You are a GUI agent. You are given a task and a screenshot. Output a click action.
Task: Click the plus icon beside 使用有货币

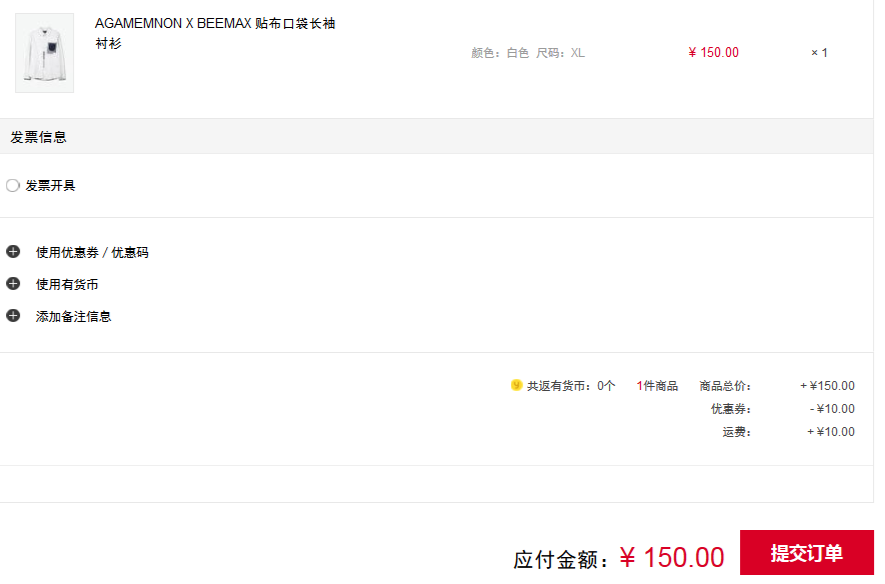(13, 284)
